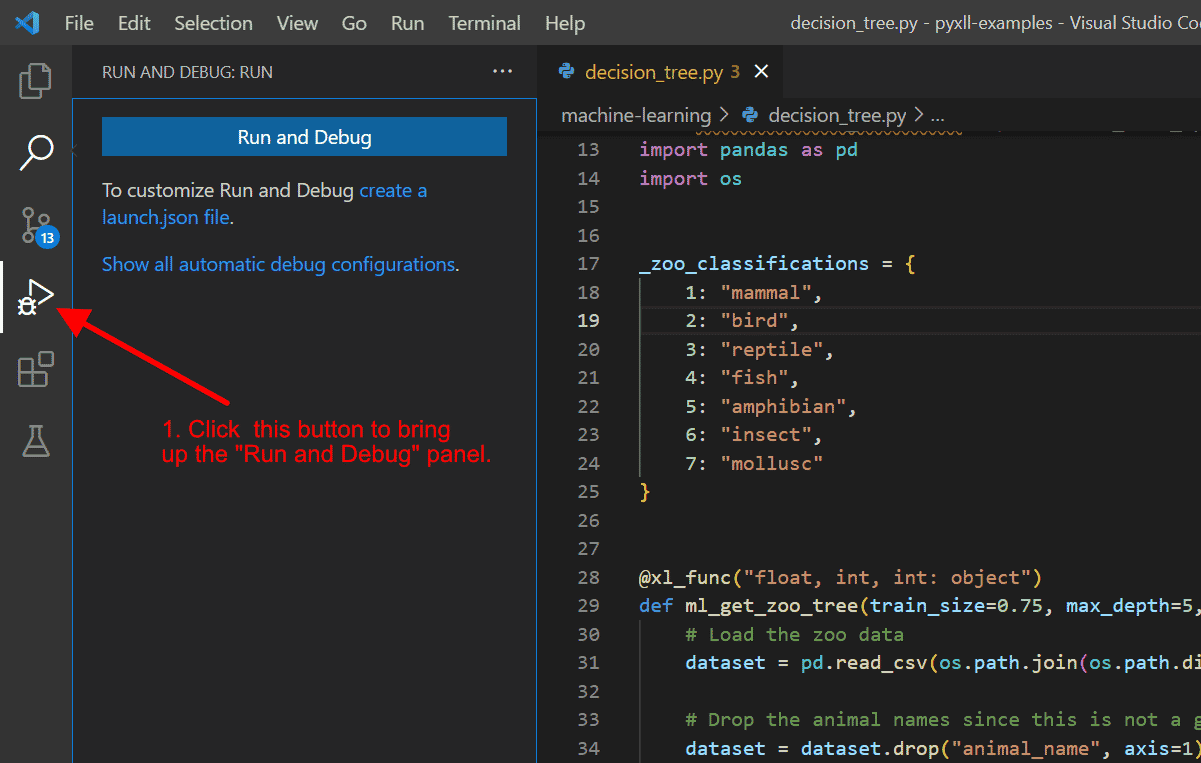Click the breadcrumb ellipsis after decision_tree.py
Screen dimensions: 1201x763
937,116
